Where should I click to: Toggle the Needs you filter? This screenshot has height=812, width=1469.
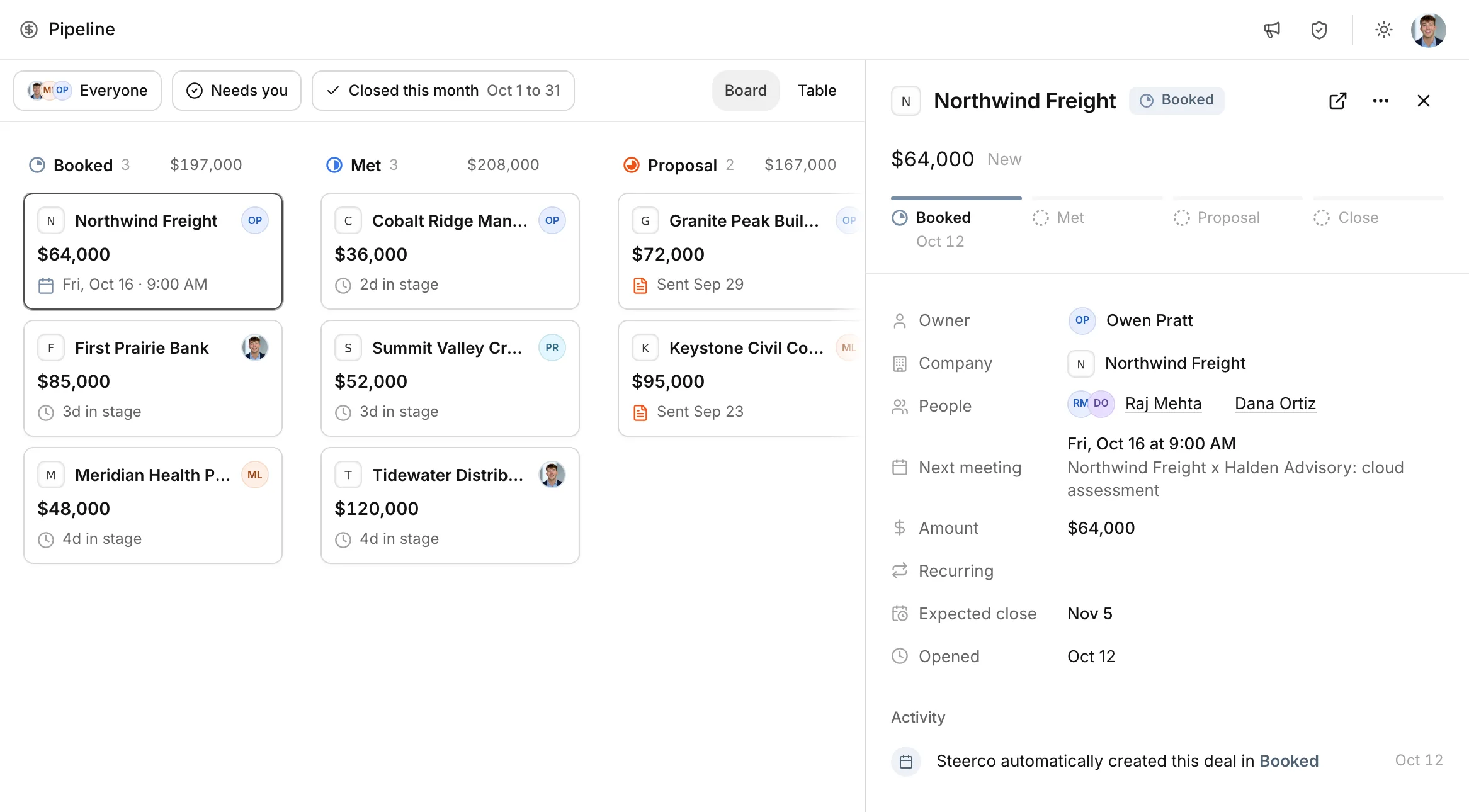(x=237, y=91)
